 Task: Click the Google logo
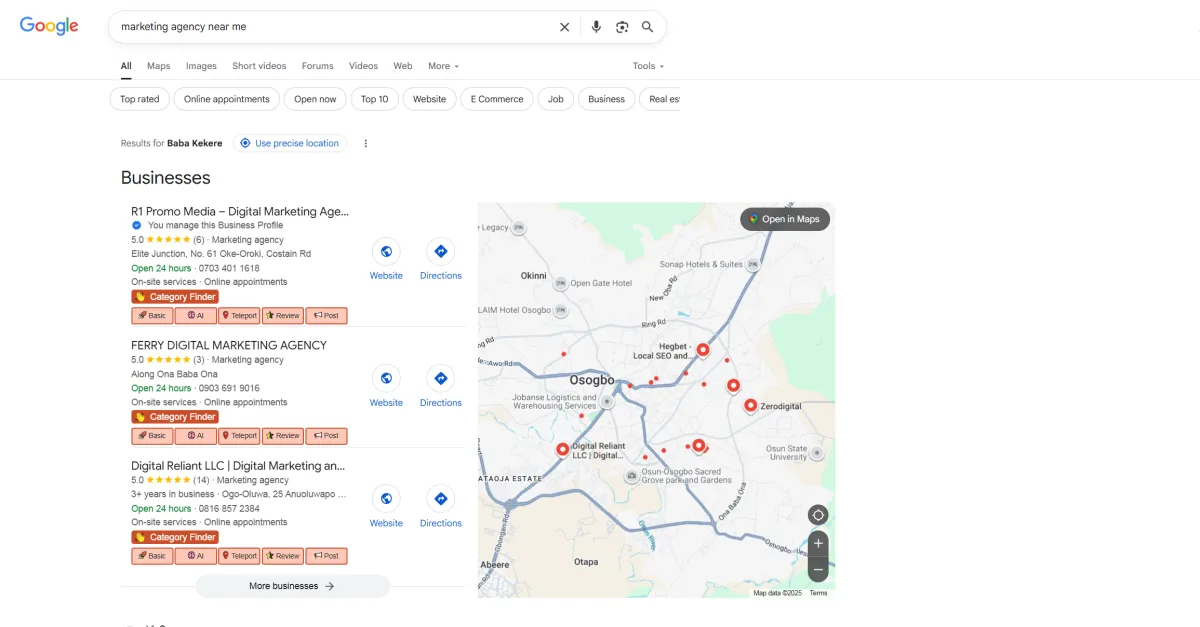49,27
